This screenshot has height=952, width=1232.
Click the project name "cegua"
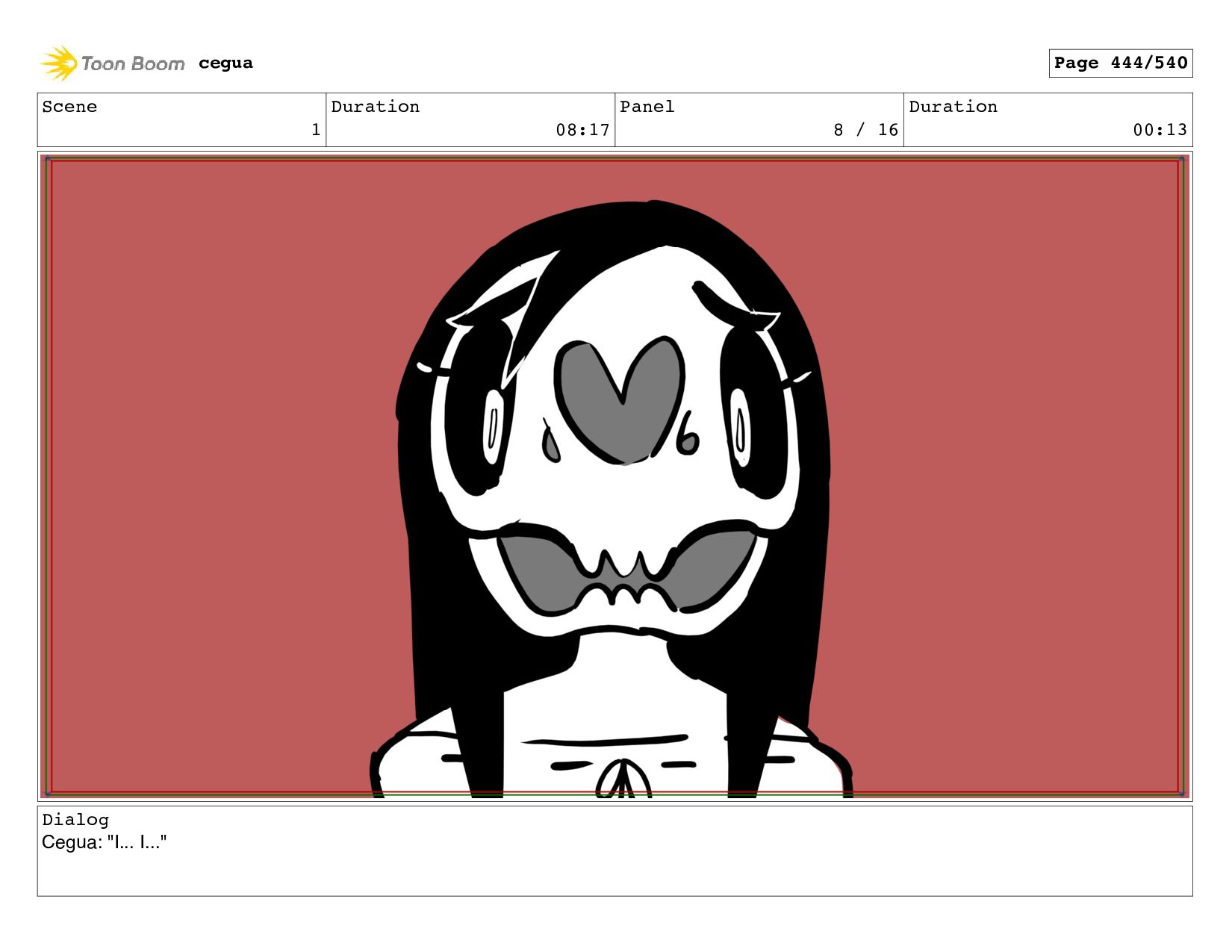coord(225,63)
